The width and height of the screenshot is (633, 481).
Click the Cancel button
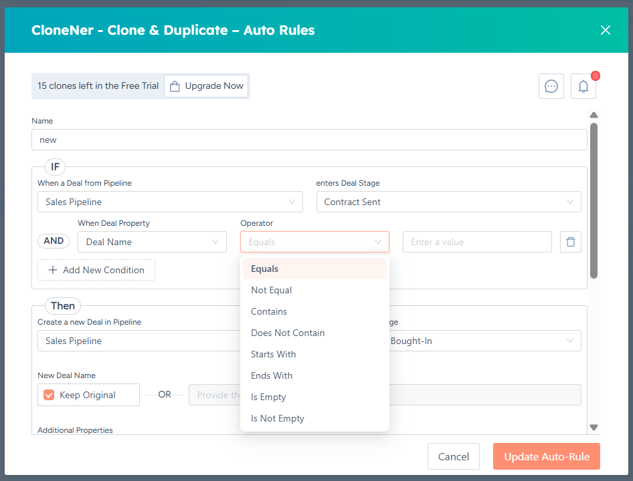click(x=453, y=457)
